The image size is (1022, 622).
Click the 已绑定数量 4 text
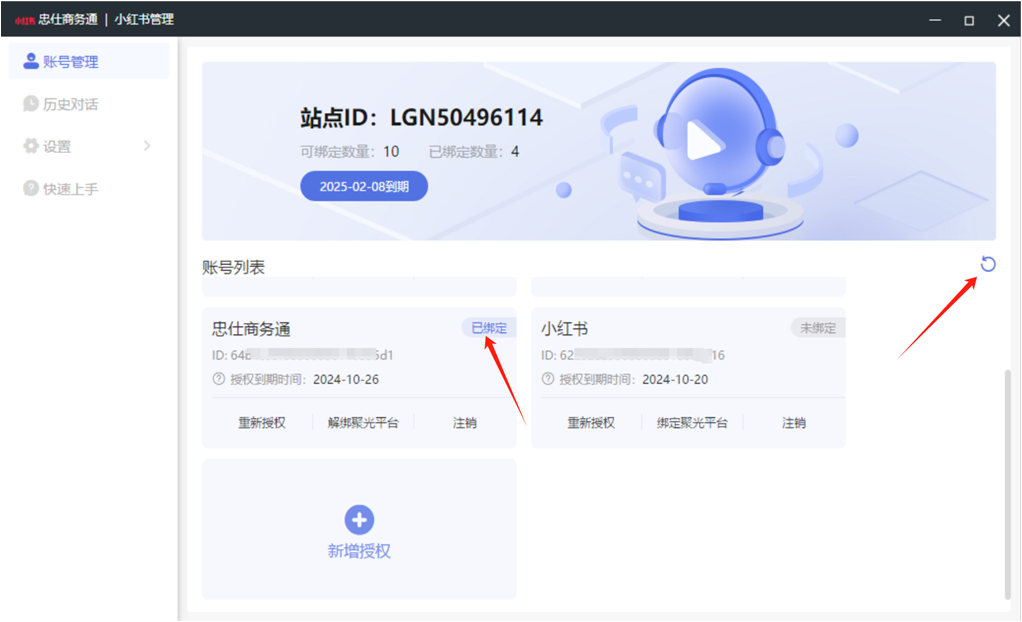[x=474, y=152]
